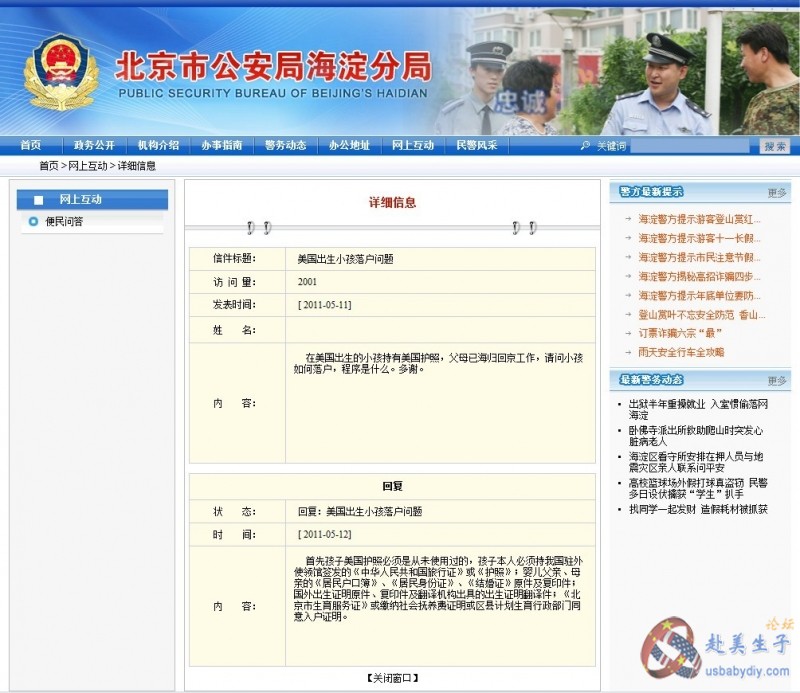Click 网上互动 in the breadcrumb path

pyautogui.click(x=88, y=166)
